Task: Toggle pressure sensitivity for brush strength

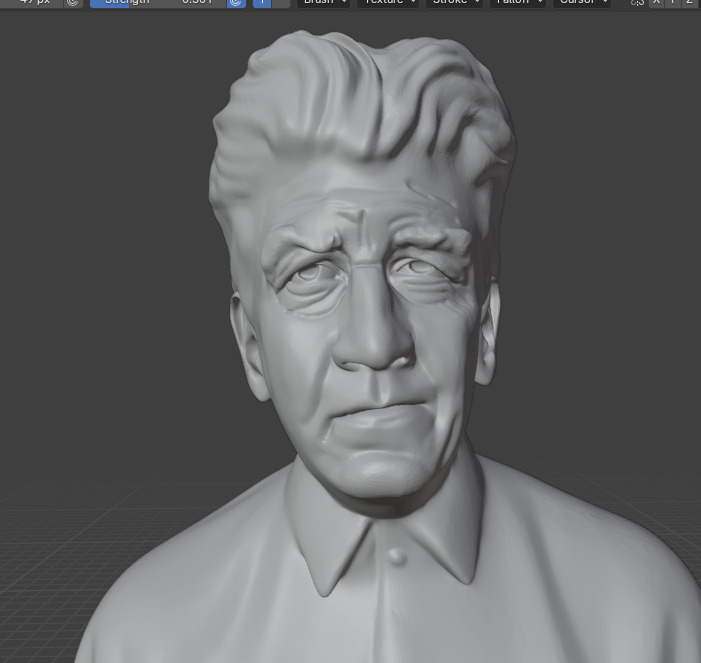Action: pyautogui.click(x=236, y=2)
